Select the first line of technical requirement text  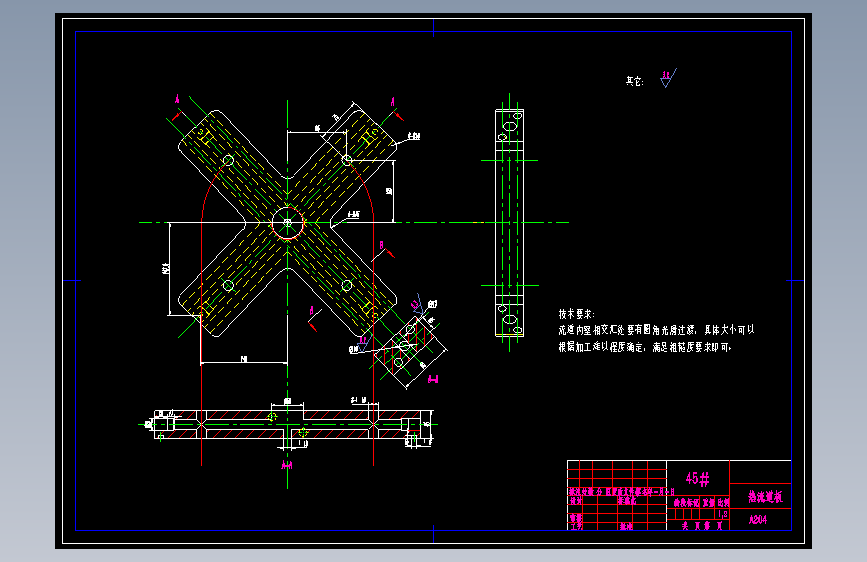point(656,330)
